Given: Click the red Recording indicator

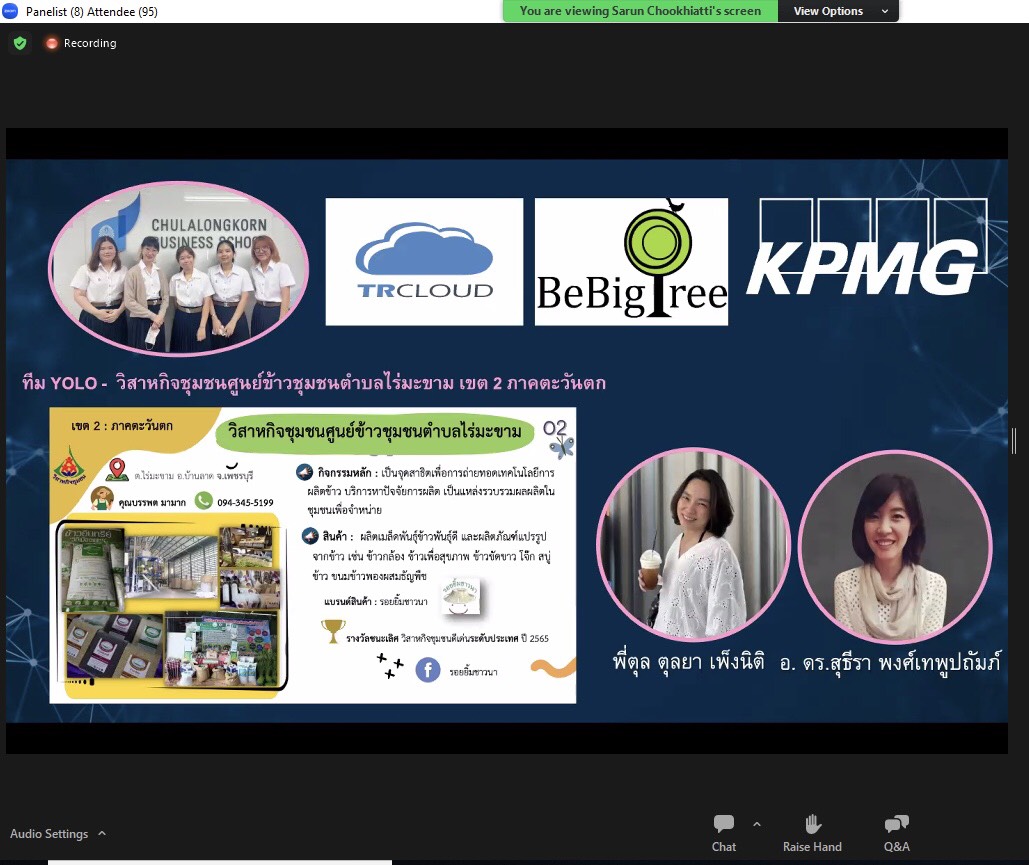Looking at the screenshot, I should pos(51,43).
